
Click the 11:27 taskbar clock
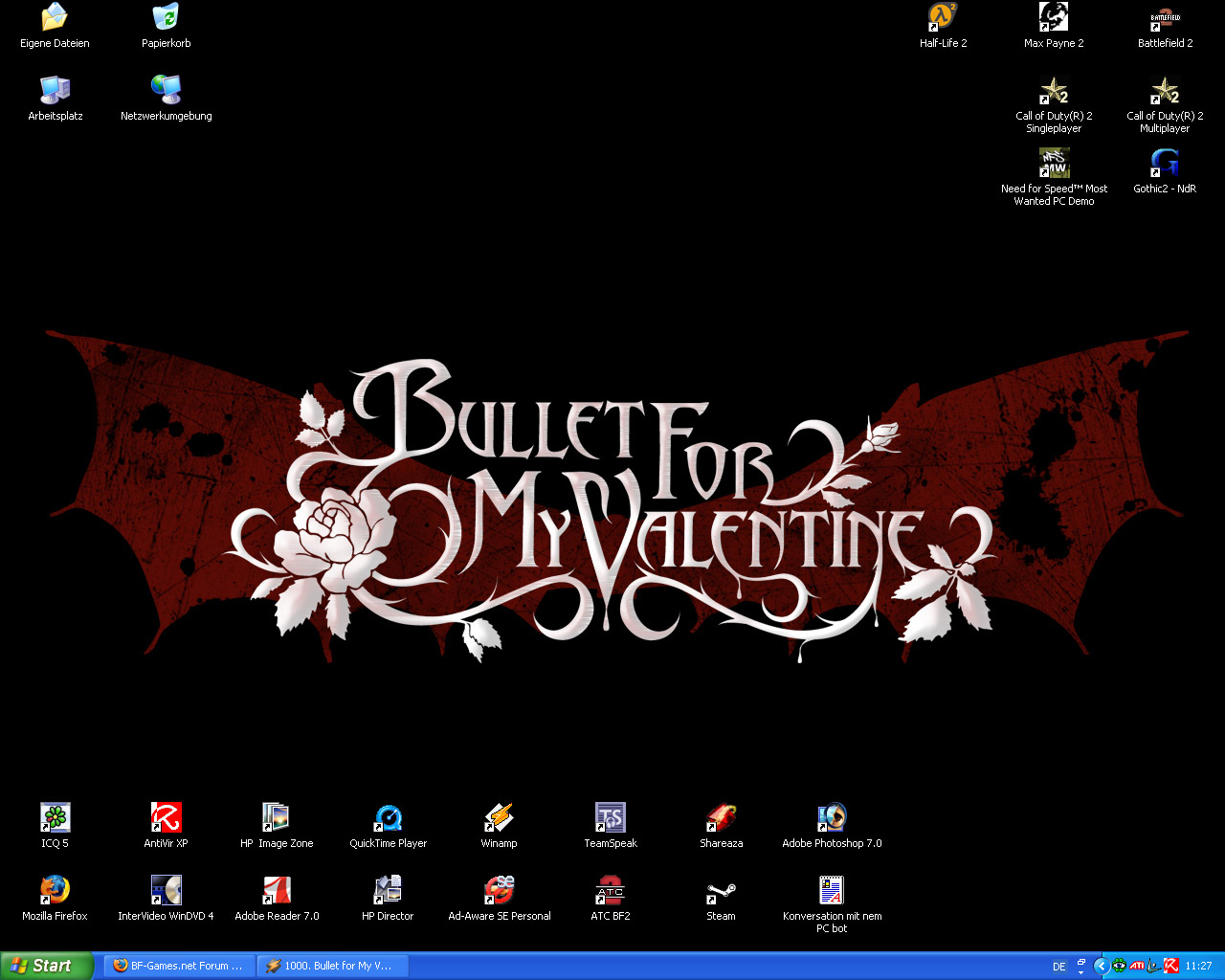1198,967
